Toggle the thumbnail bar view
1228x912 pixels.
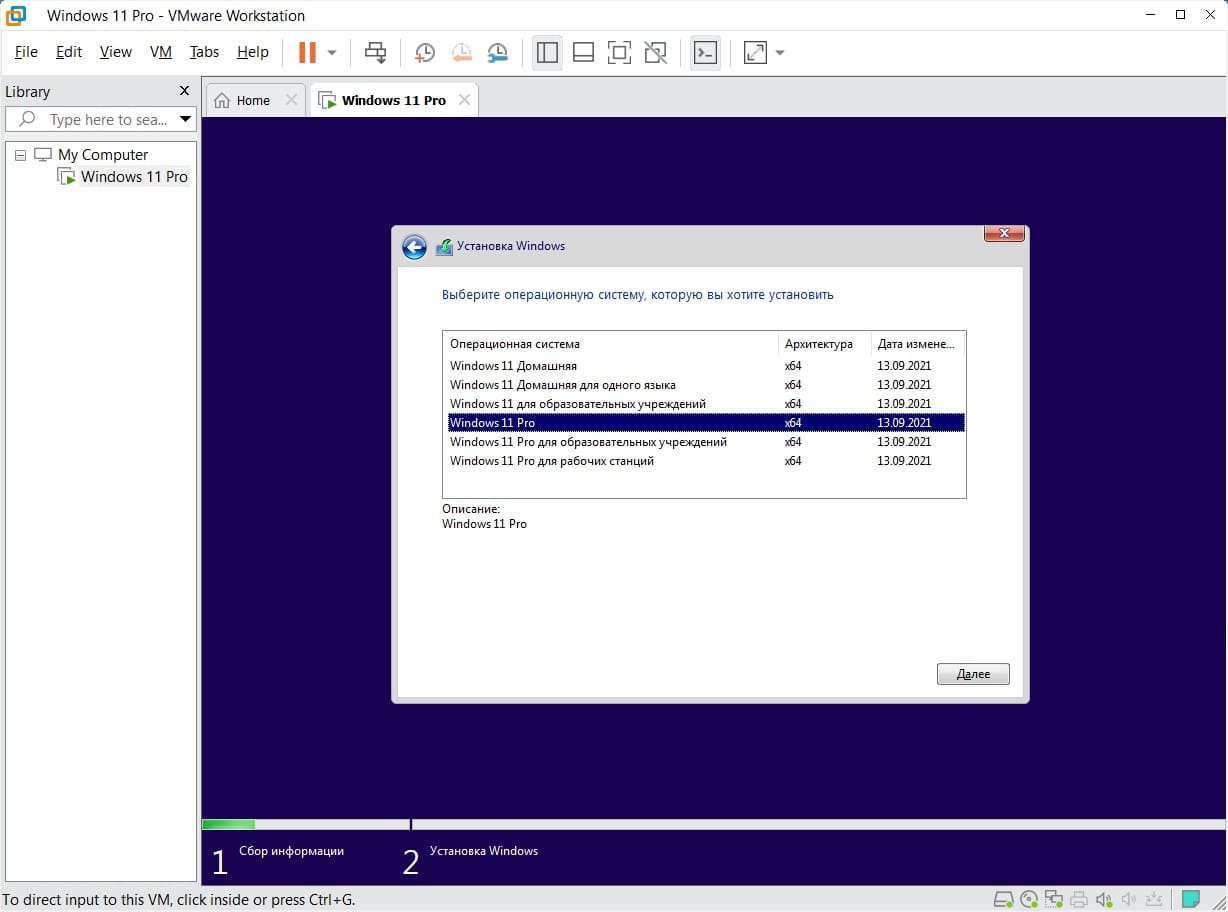[x=584, y=52]
